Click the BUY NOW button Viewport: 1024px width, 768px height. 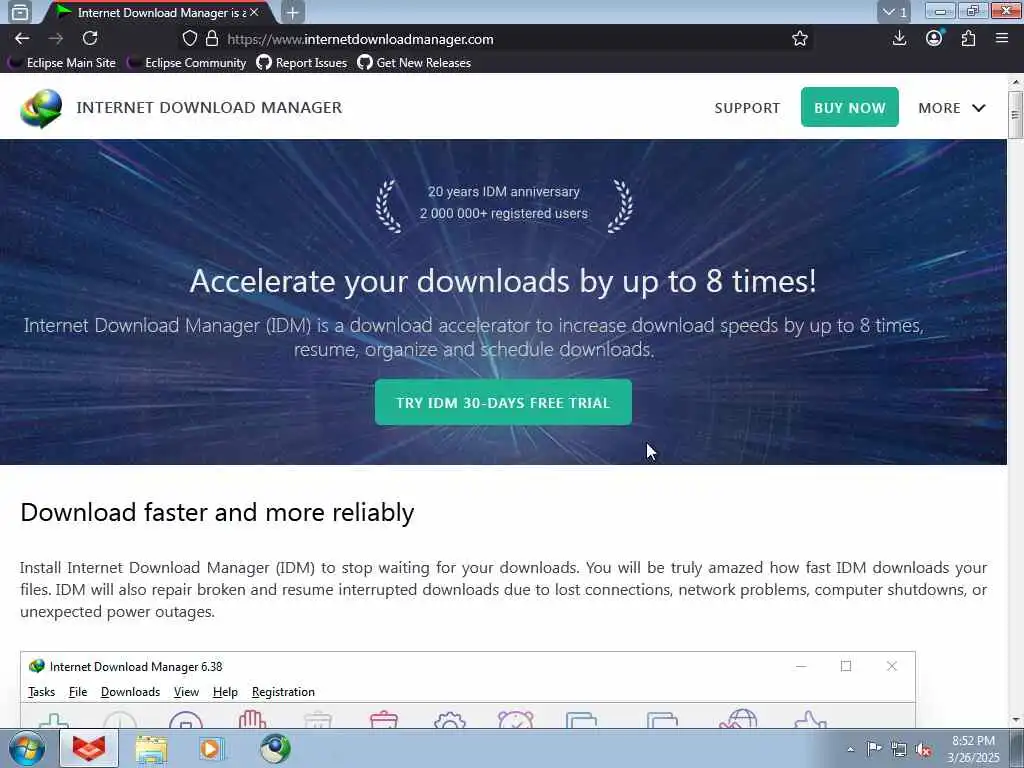[x=850, y=107]
